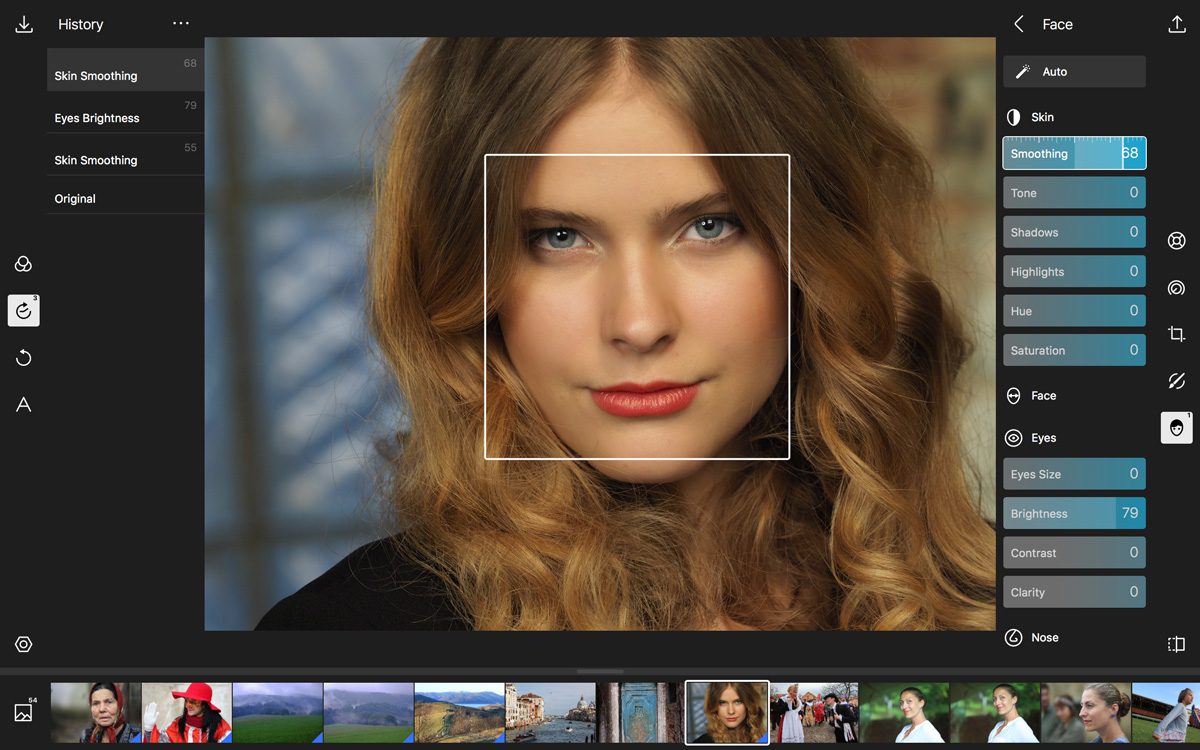The width and height of the screenshot is (1200, 750).
Task: Collapse the Eyes section
Action: coord(1042,438)
